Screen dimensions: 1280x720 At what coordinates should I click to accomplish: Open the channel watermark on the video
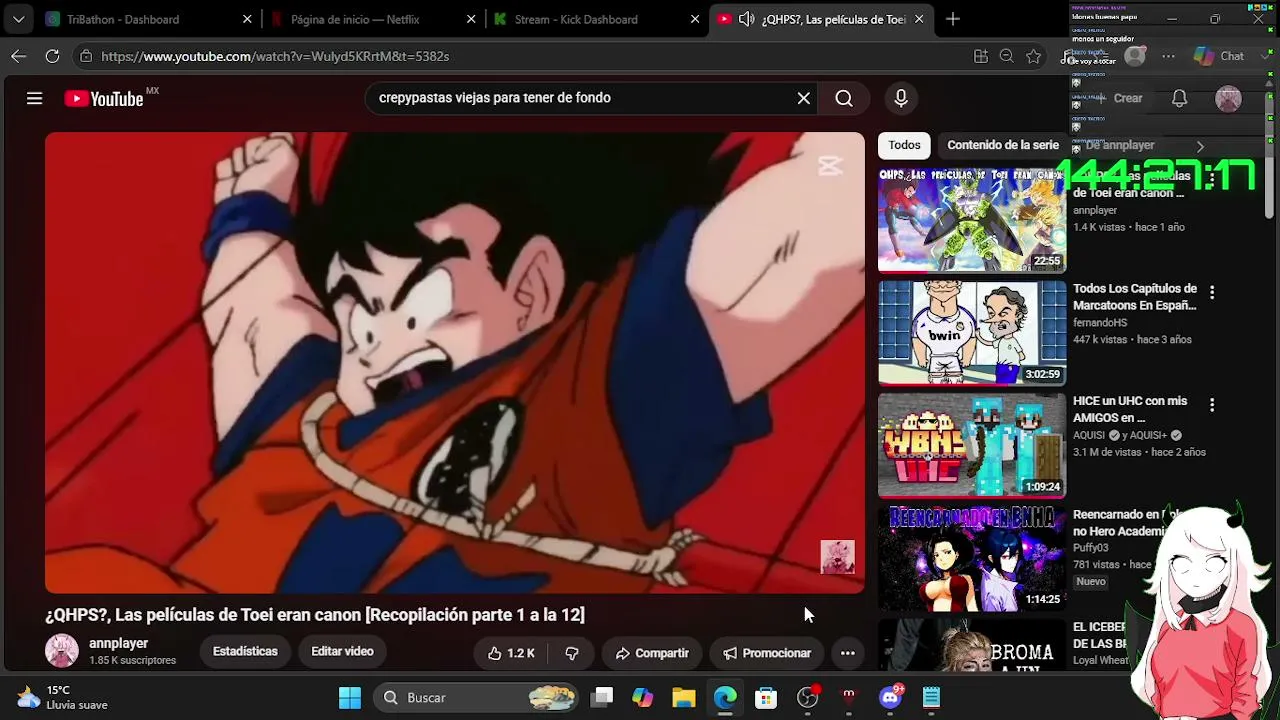838,557
